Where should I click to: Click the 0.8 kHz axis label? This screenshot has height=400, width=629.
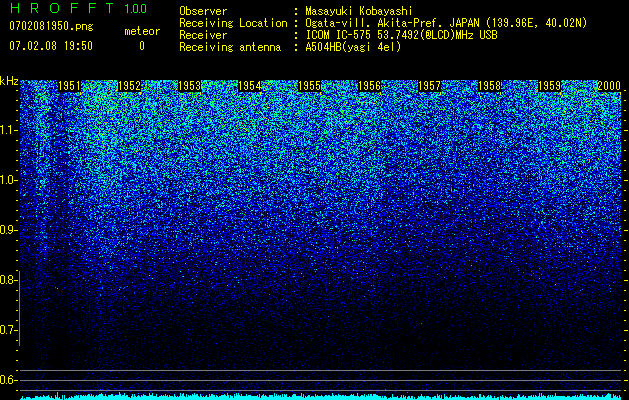click(7, 280)
